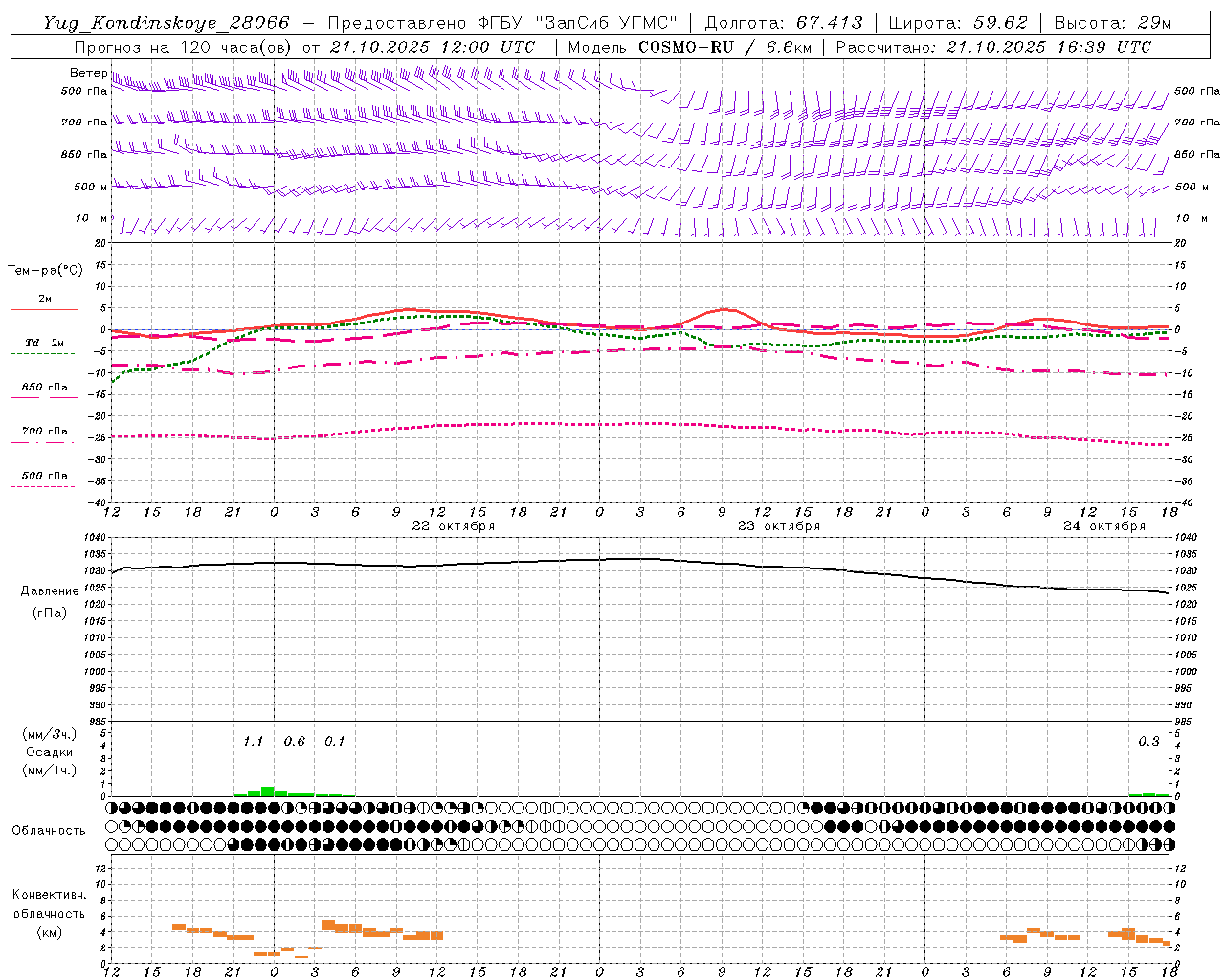Click the Ветер panel label

[x=88, y=73]
